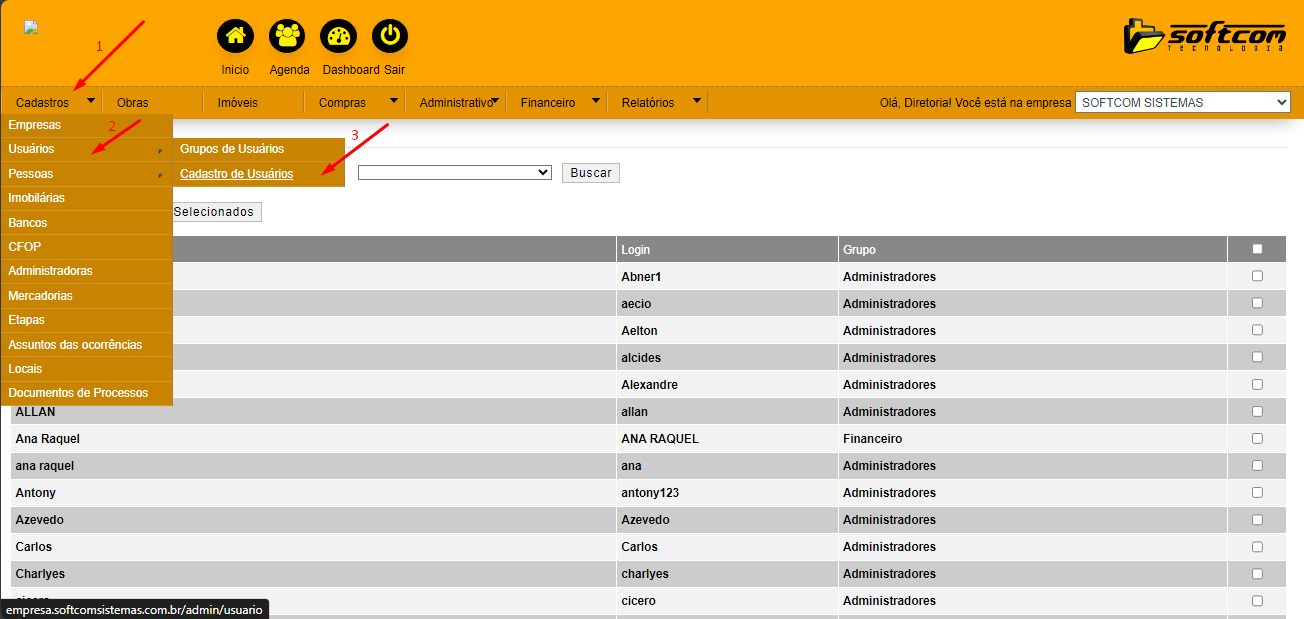
Task: Click the Login column header
Action: tap(636, 249)
